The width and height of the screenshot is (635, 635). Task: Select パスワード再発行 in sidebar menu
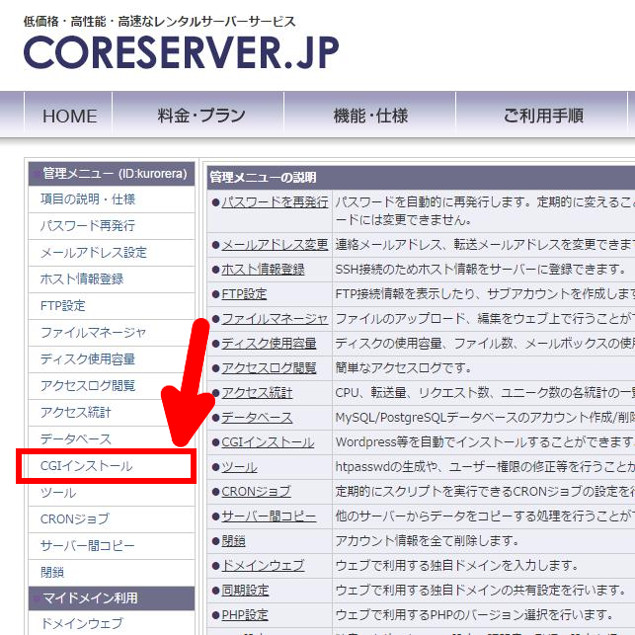[112, 226]
